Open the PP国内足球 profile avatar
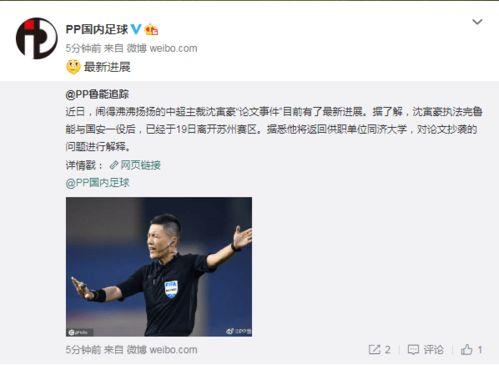Screen dimensions: 499x365 point(37,38)
